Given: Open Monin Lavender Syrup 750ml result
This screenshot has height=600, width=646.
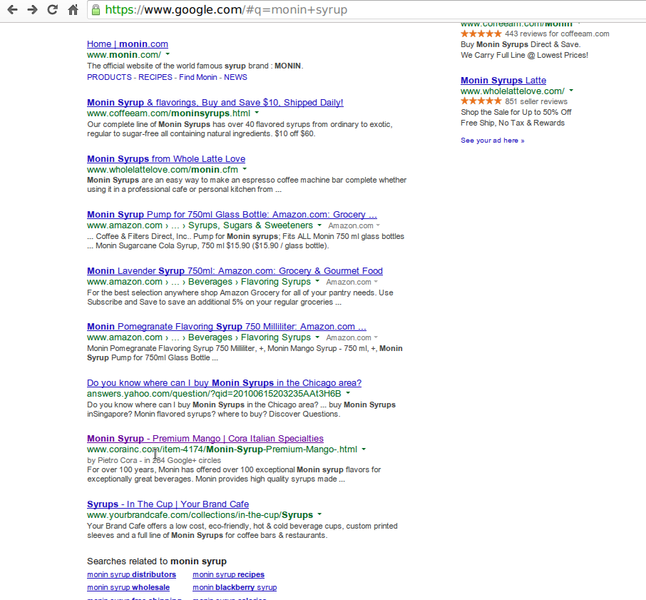Looking at the screenshot, I should pos(235,271).
